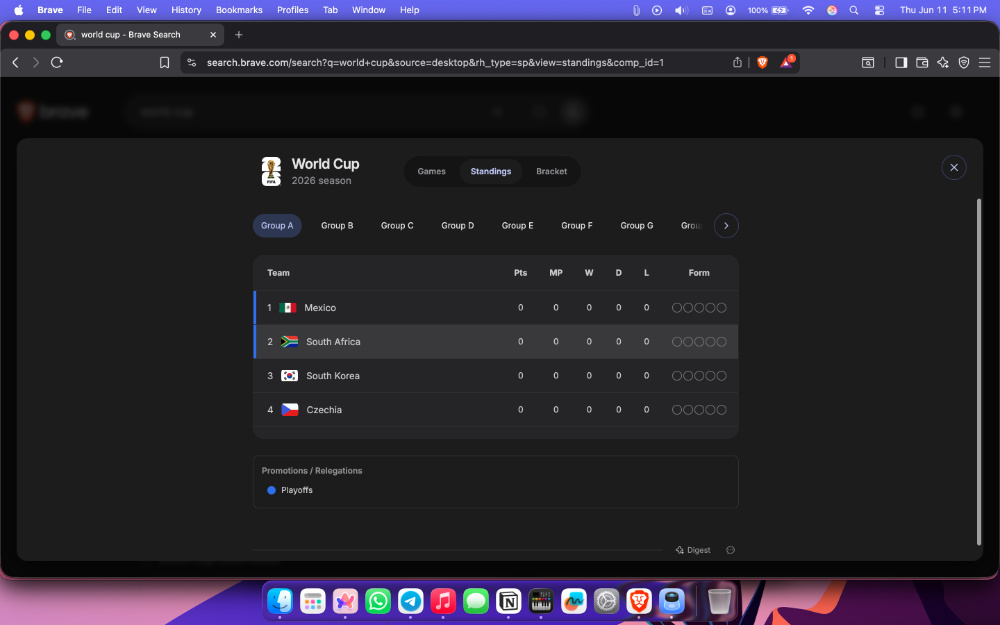
Task: Click the MP column header
Action: click(556, 273)
